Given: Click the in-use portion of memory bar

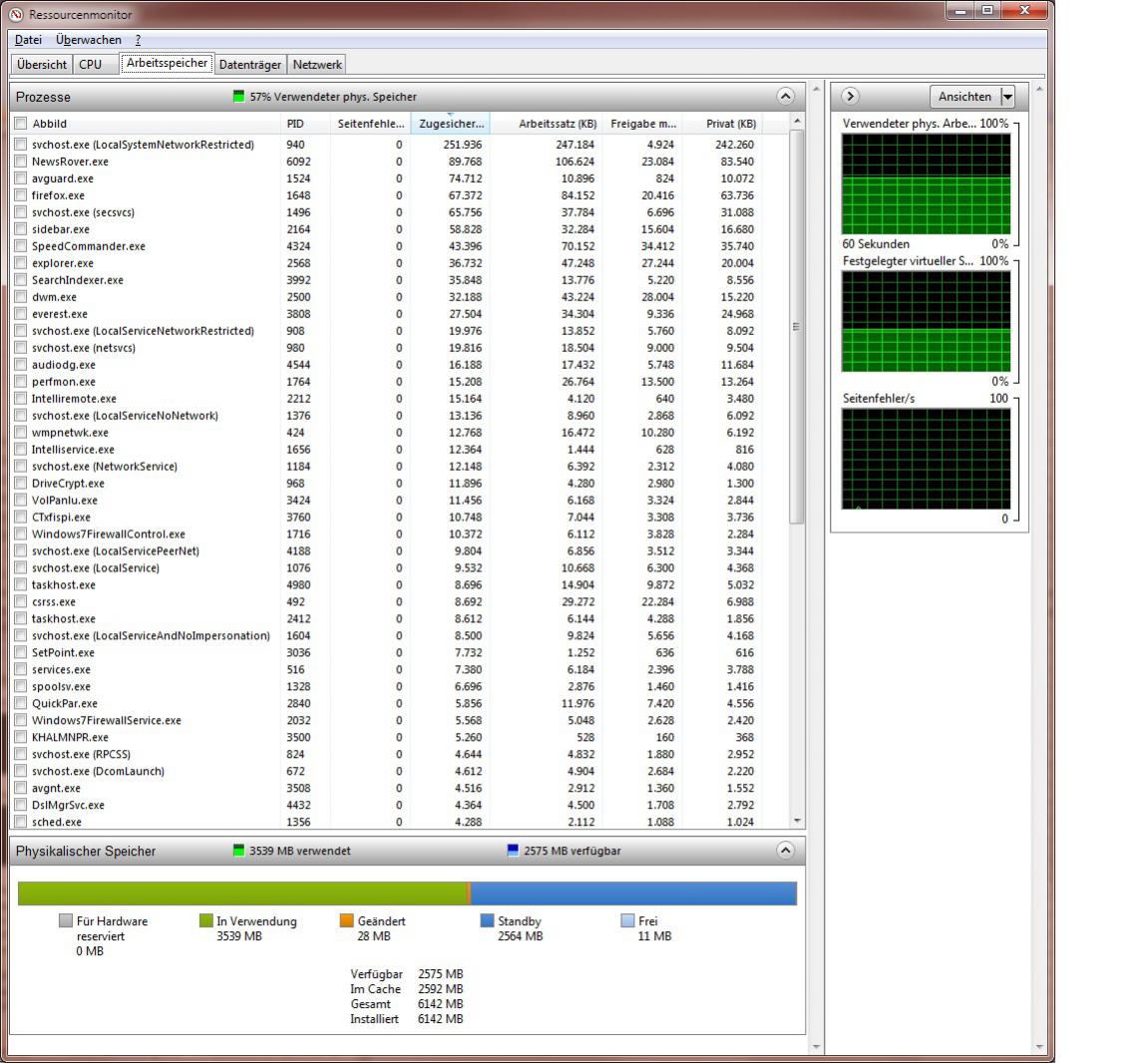Looking at the screenshot, I should 242,893.
